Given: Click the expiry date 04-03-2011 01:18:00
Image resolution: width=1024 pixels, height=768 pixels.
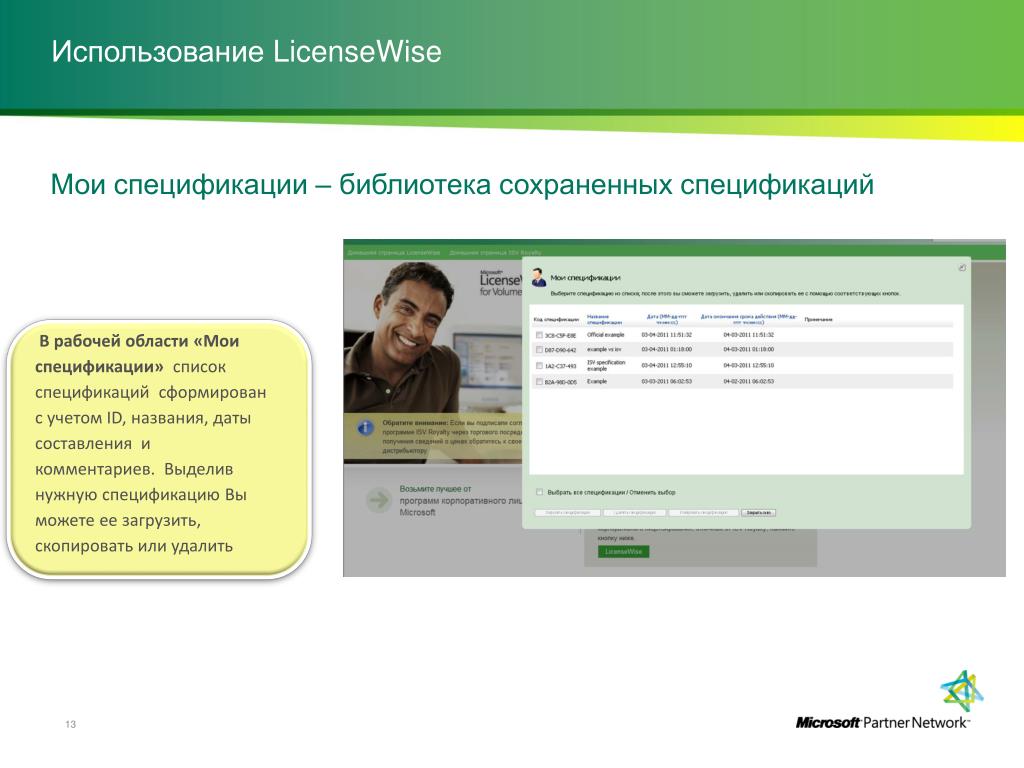Looking at the screenshot, I should tap(748, 350).
